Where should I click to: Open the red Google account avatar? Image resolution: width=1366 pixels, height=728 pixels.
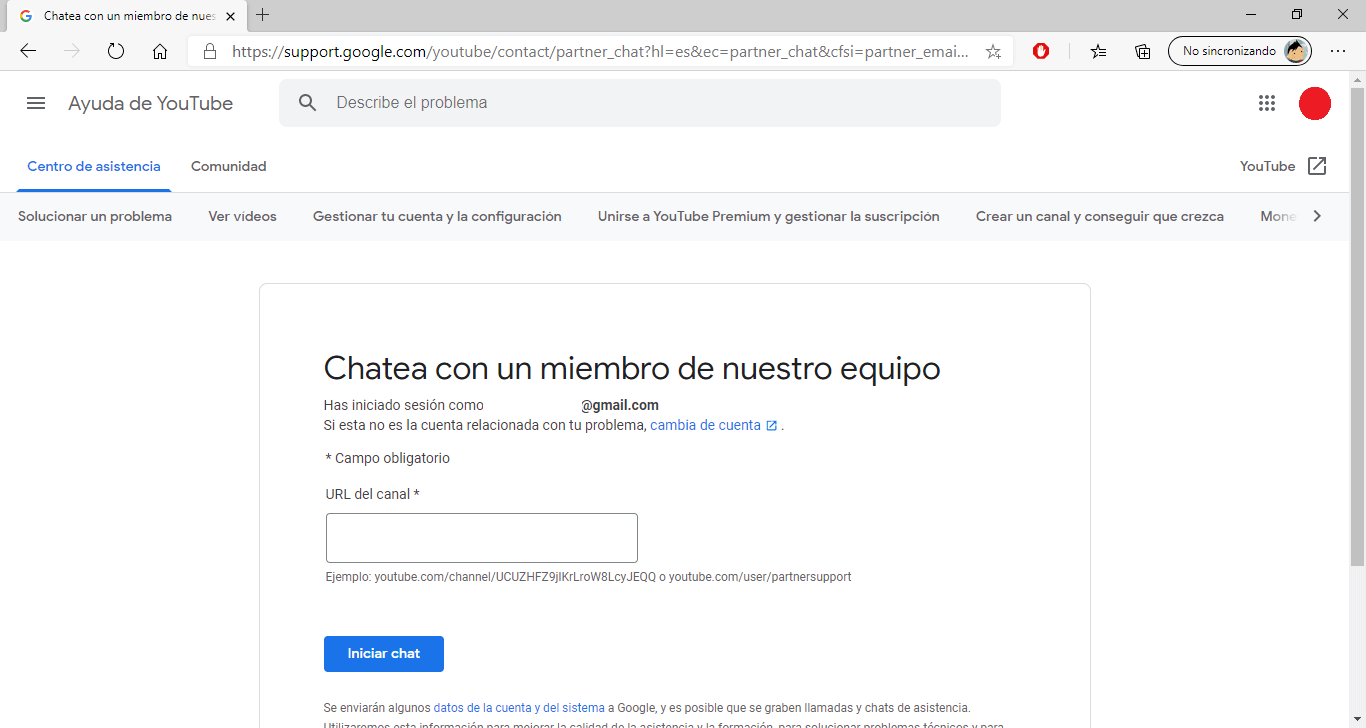point(1315,103)
